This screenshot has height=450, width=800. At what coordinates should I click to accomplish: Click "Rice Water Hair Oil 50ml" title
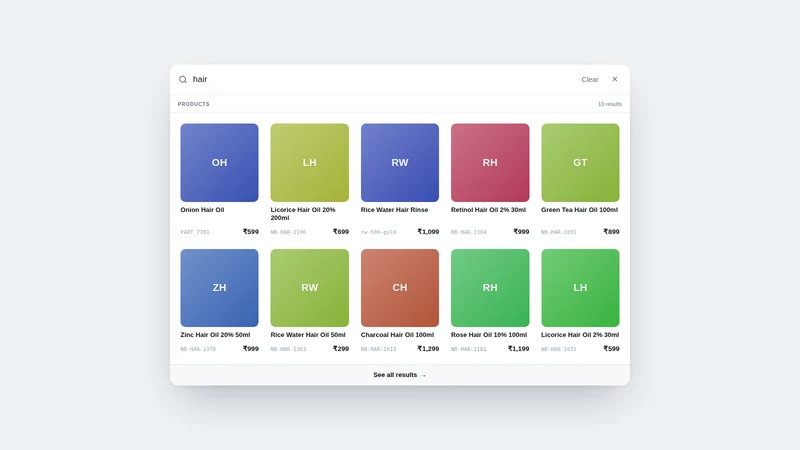pos(308,335)
